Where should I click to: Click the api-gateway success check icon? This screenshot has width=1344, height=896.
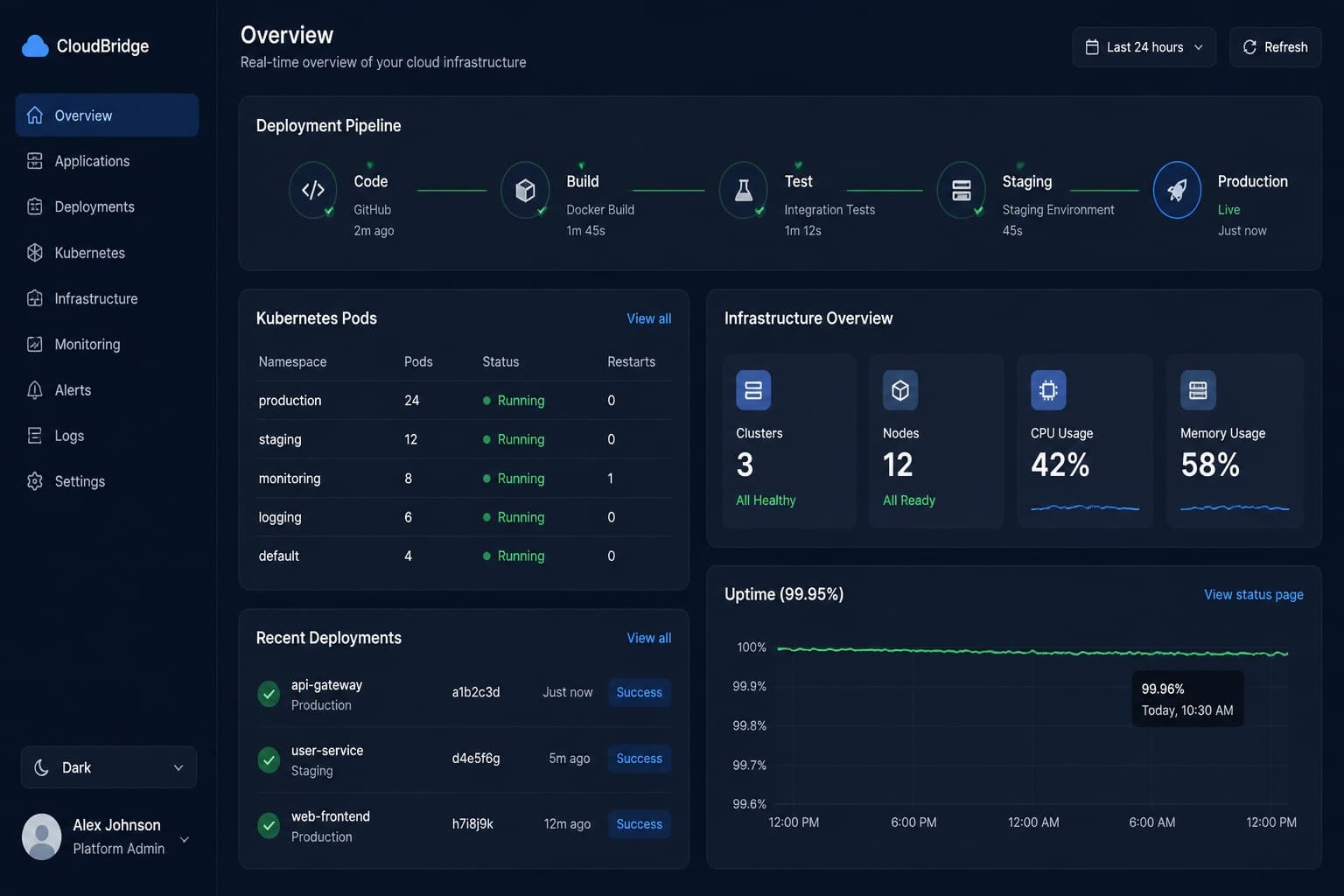[x=269, y=693]
